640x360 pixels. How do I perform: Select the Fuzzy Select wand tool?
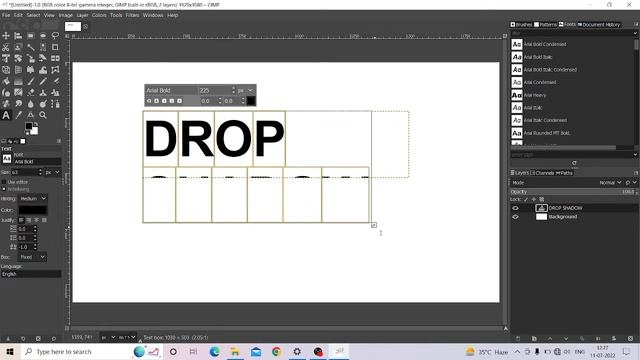pyautogui.click(x=31, y=47)
